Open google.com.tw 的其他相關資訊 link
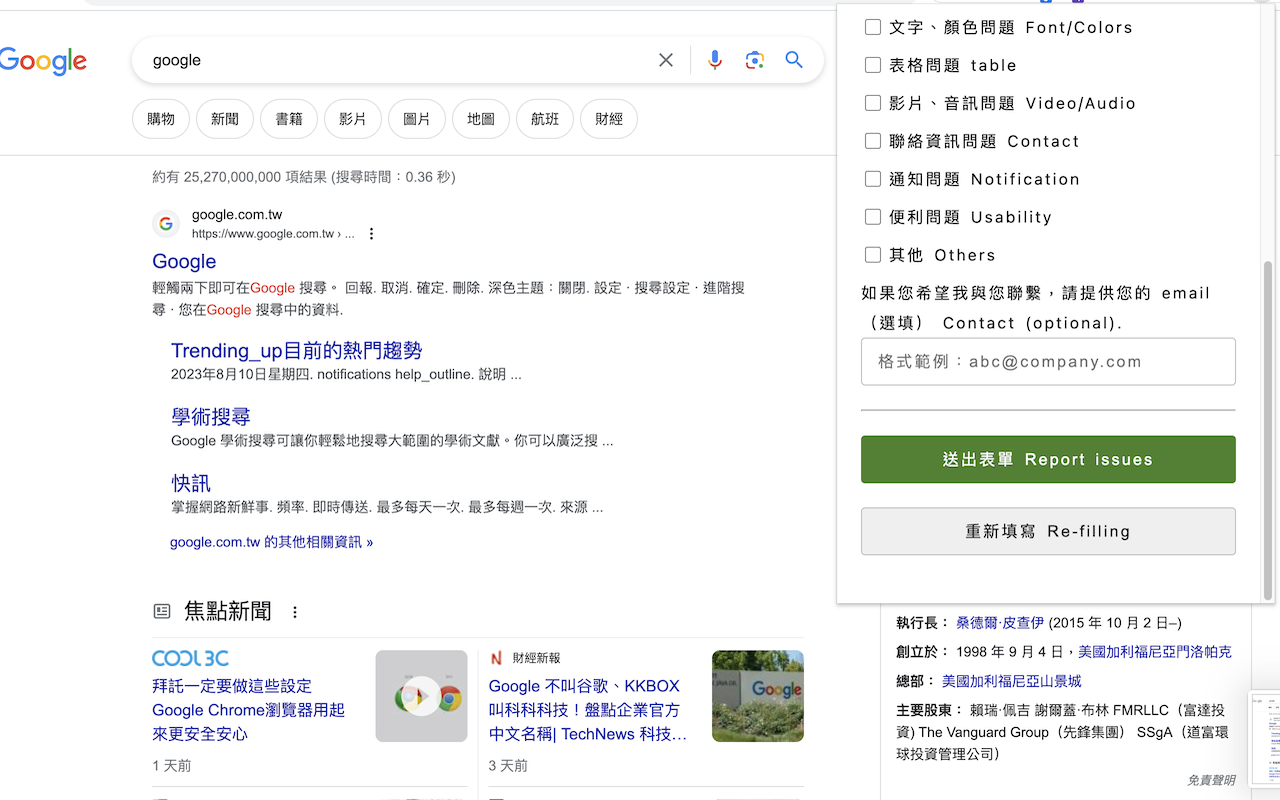This screenshot has width=1280, height=800. [x=271, y=542]
